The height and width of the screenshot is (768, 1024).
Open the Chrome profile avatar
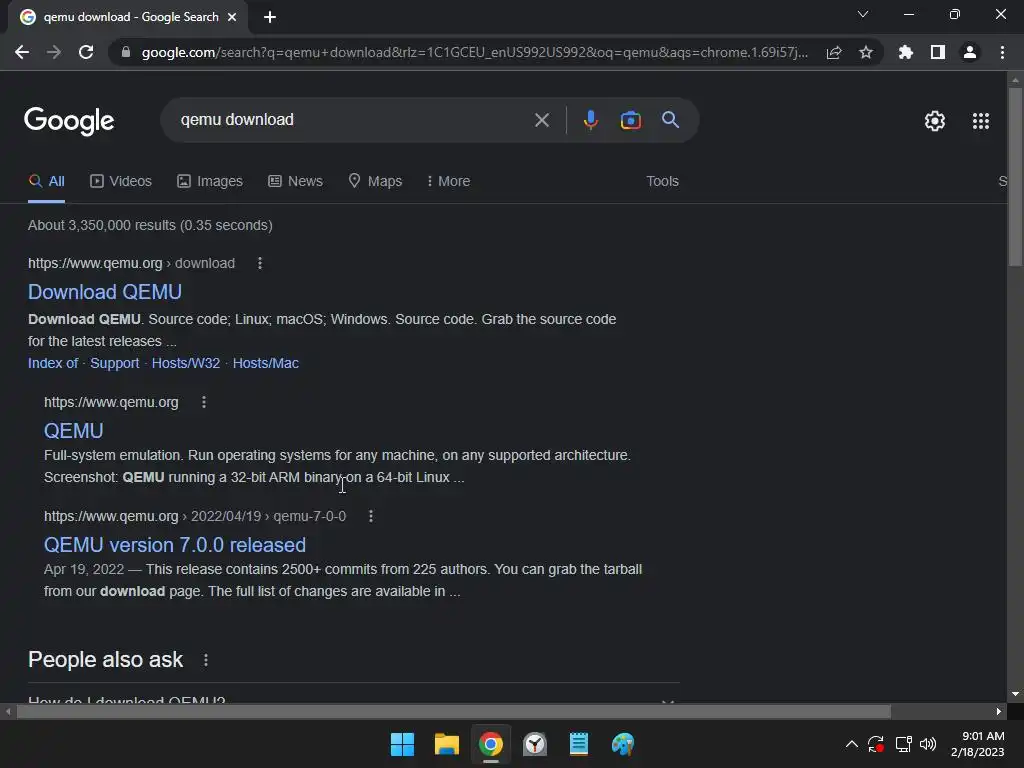click(970, 52)
